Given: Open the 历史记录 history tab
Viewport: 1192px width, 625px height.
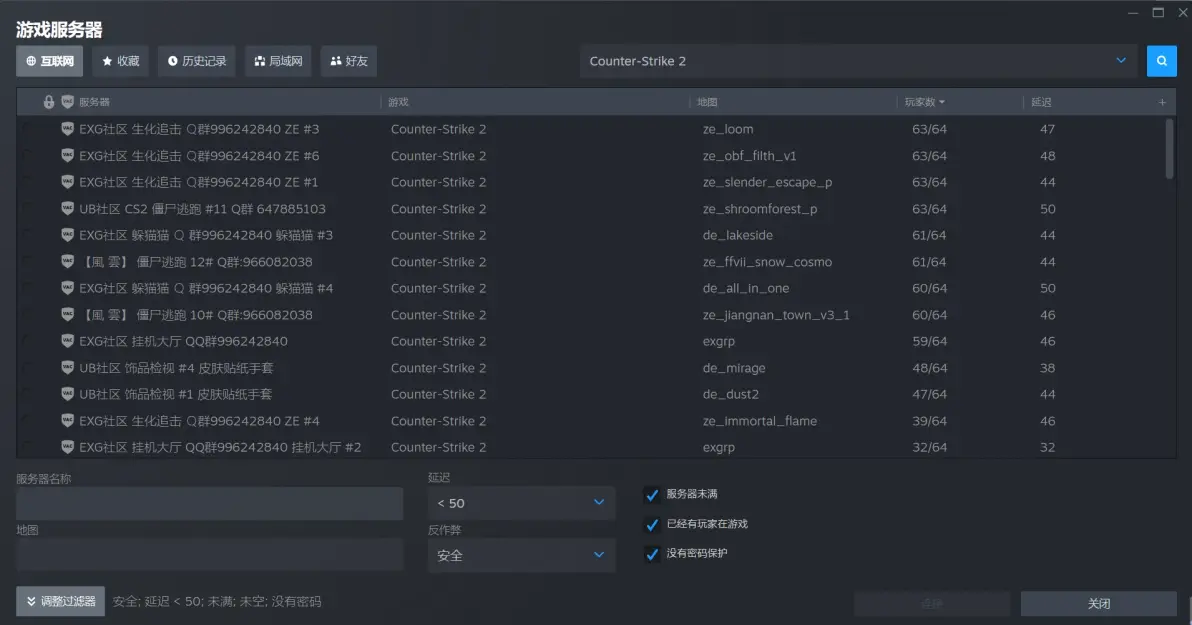Looking at the screenshot, I should pyautogui.click(x=196, y=61).
